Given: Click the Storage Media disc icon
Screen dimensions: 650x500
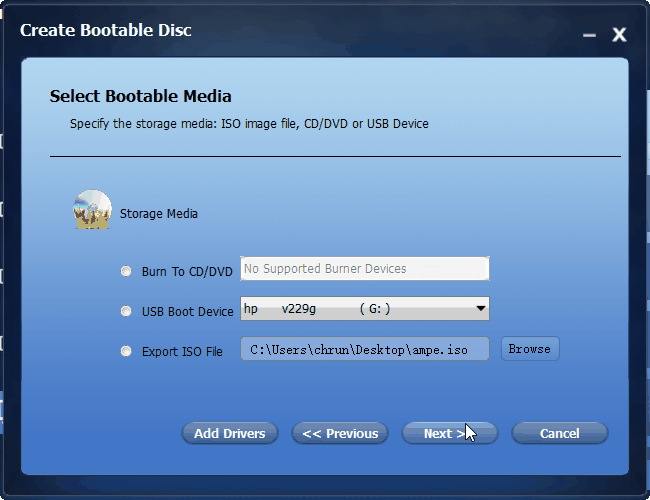Looking at the screenshot, I should tap(92, 209).
